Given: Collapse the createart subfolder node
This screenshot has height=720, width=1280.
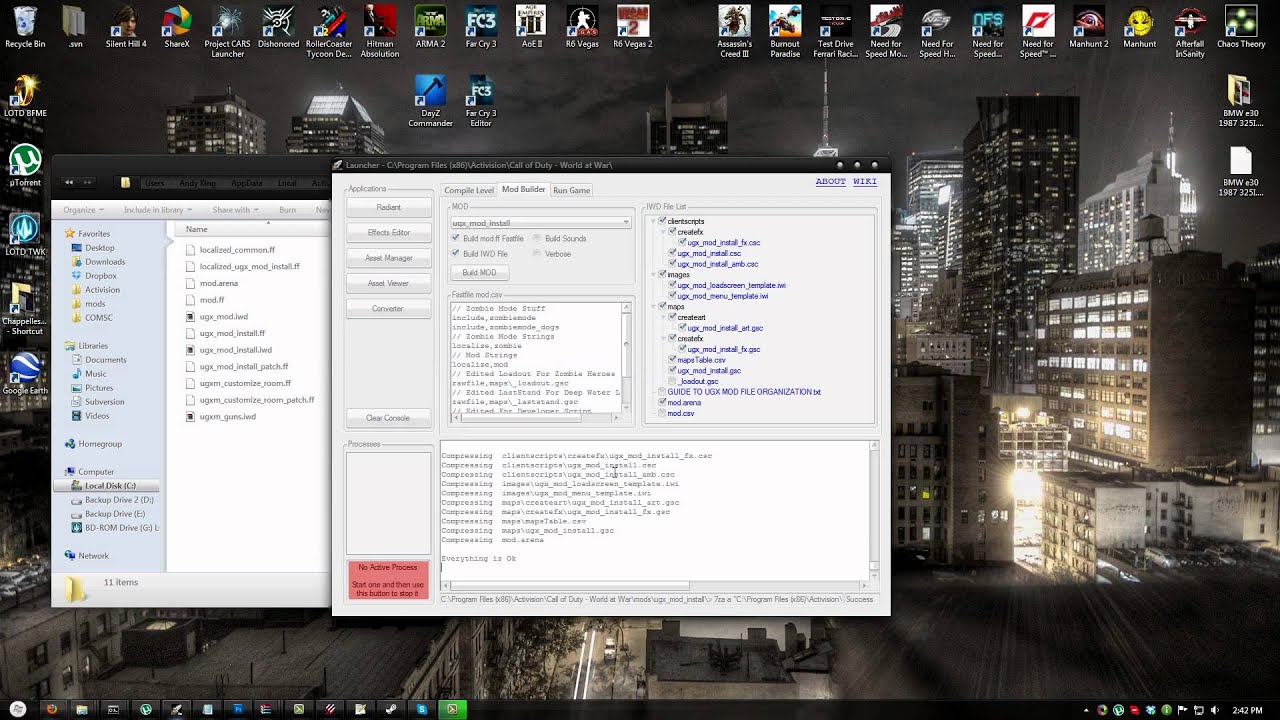Looking at the screenshot, I should point(664,317).
